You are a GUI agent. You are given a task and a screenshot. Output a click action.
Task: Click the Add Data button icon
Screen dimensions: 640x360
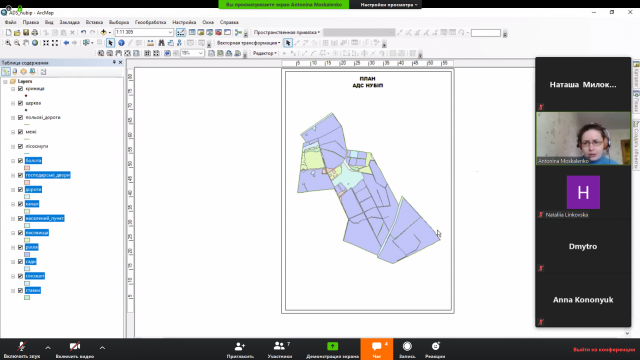tap(104, 32)
